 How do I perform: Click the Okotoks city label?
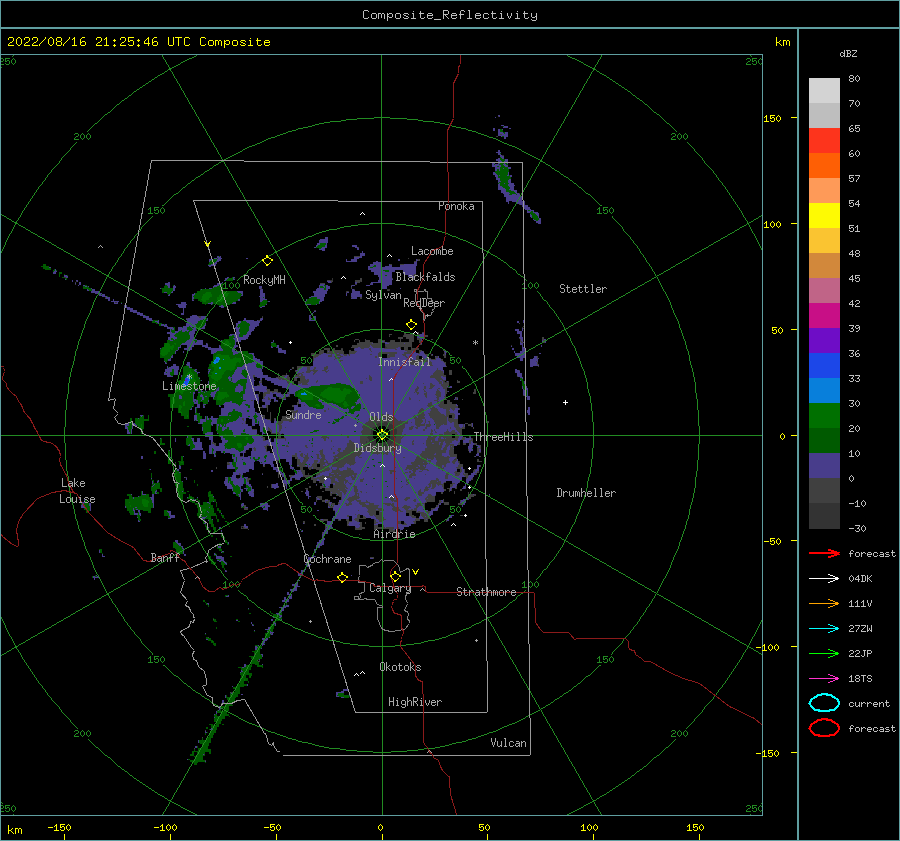[x=400, y=667]
